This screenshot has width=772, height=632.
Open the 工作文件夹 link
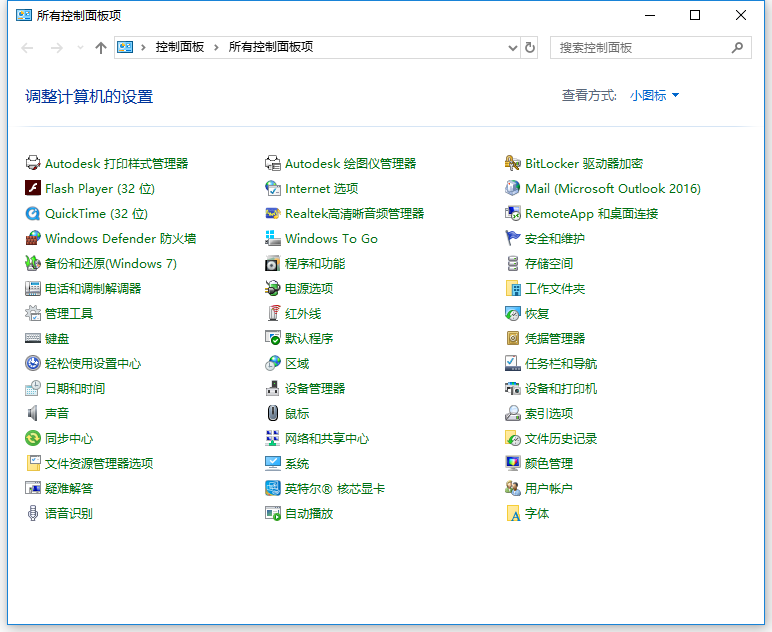pos(555,288)
